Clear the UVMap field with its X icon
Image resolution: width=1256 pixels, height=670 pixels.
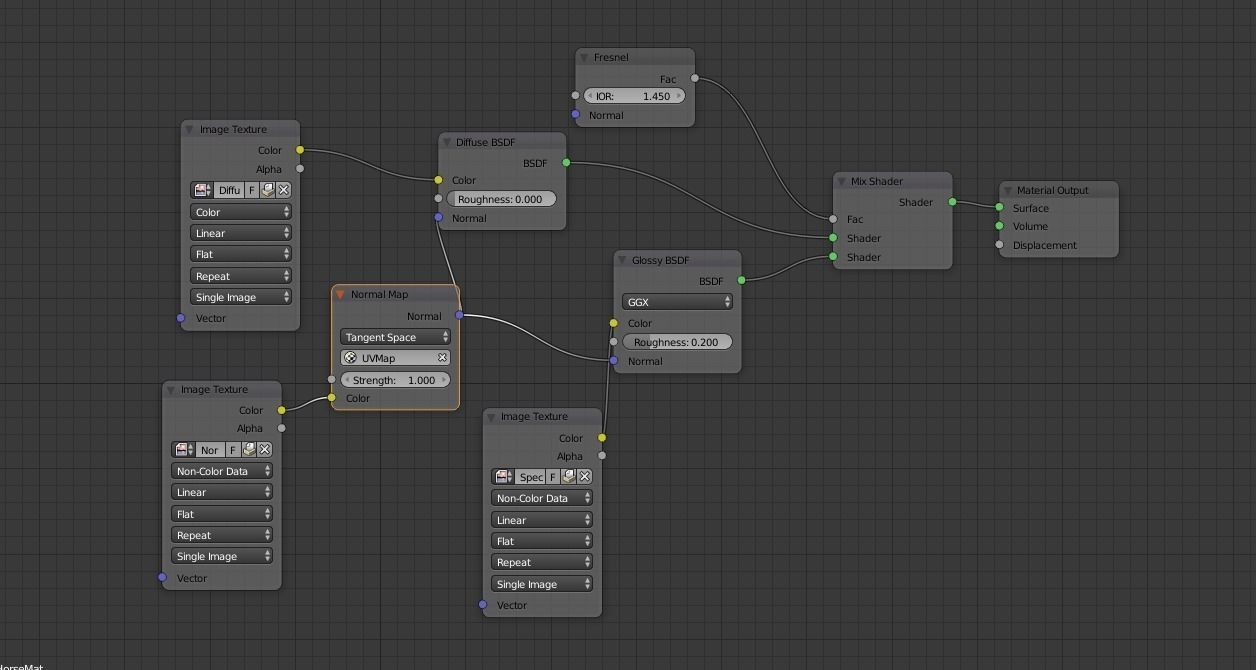point(442,358)
